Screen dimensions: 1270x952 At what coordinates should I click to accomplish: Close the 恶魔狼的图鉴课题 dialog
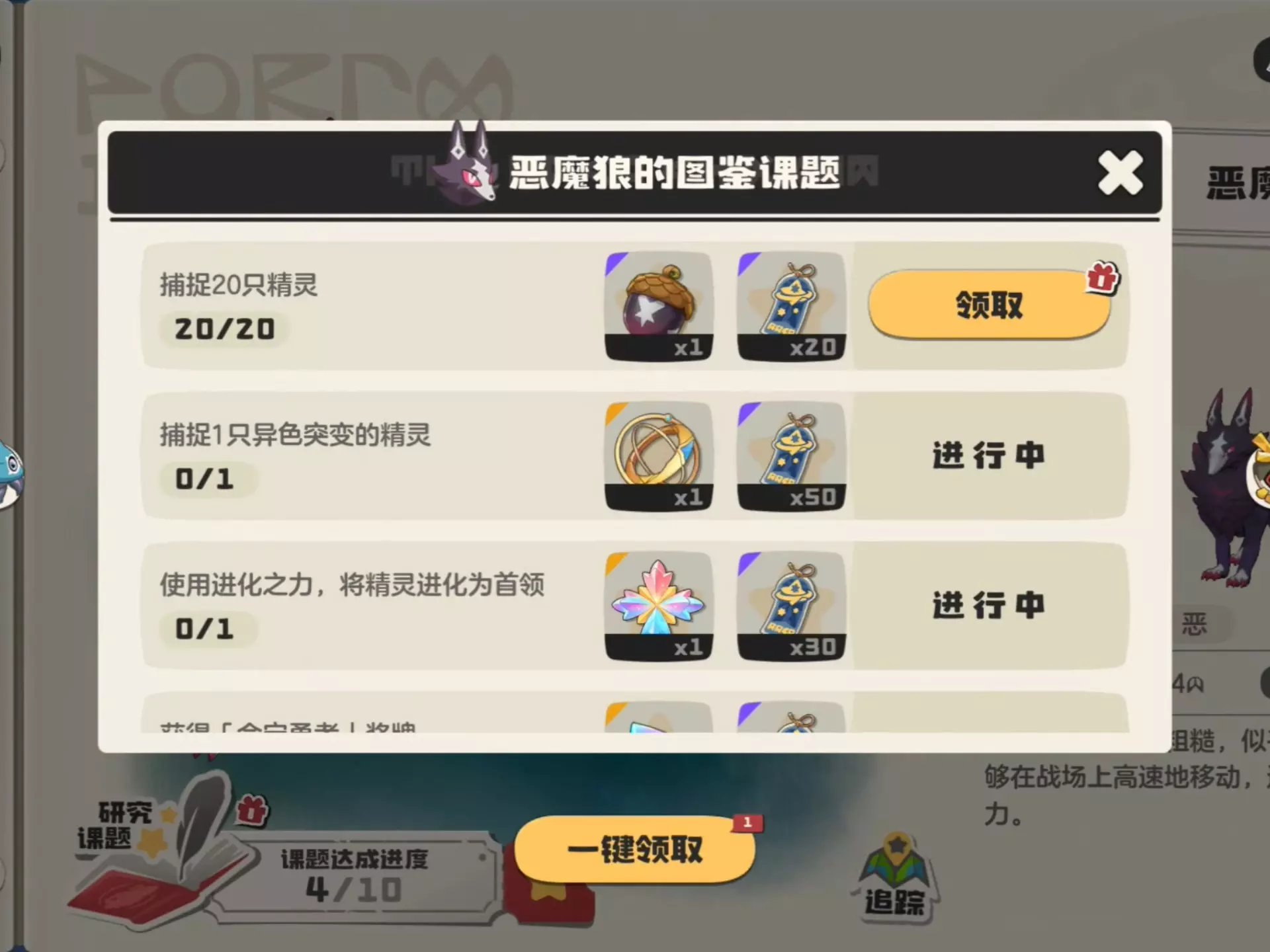click(x=1120, y=173)
